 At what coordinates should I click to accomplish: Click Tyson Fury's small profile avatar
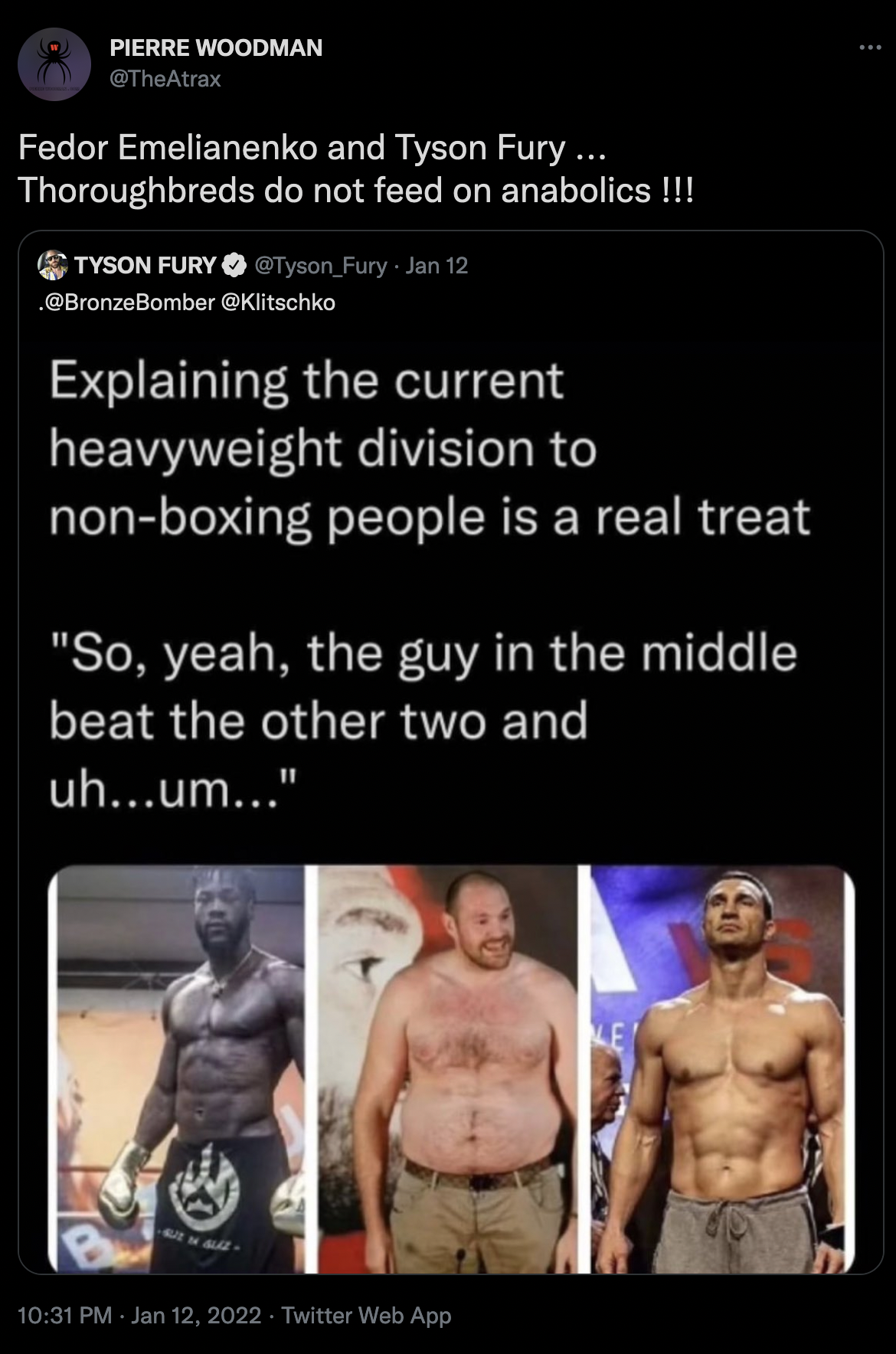[x=53, y=265]
